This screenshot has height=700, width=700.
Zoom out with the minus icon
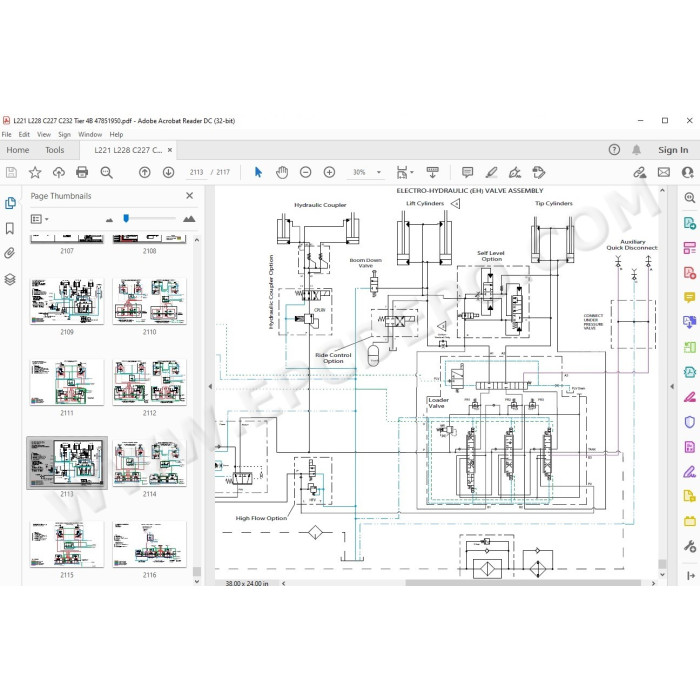coord(305,172)
